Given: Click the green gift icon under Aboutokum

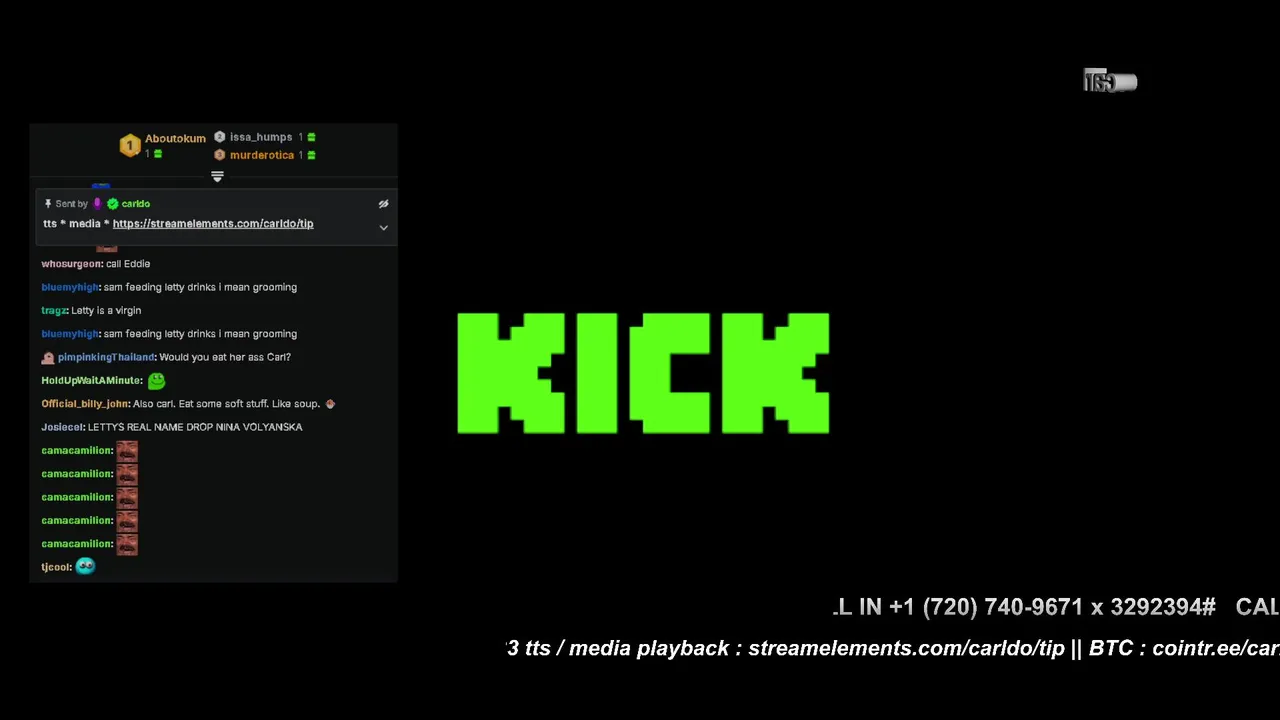Looking at the screenshot, I should pos(157,154).
